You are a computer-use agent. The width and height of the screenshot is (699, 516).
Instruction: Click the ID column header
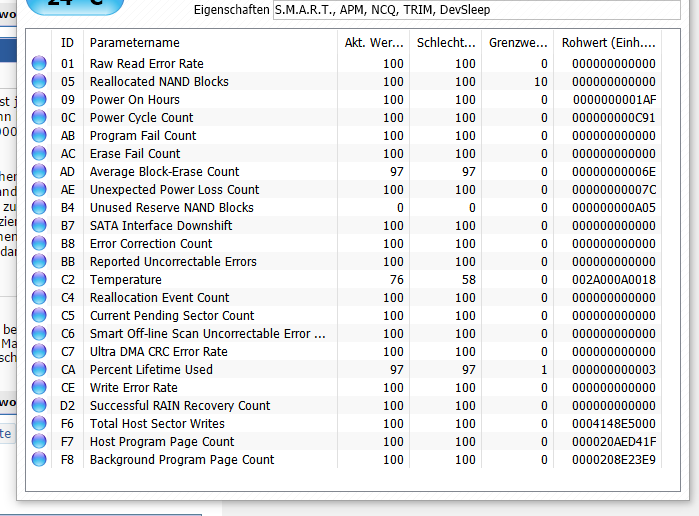[67, 43]
